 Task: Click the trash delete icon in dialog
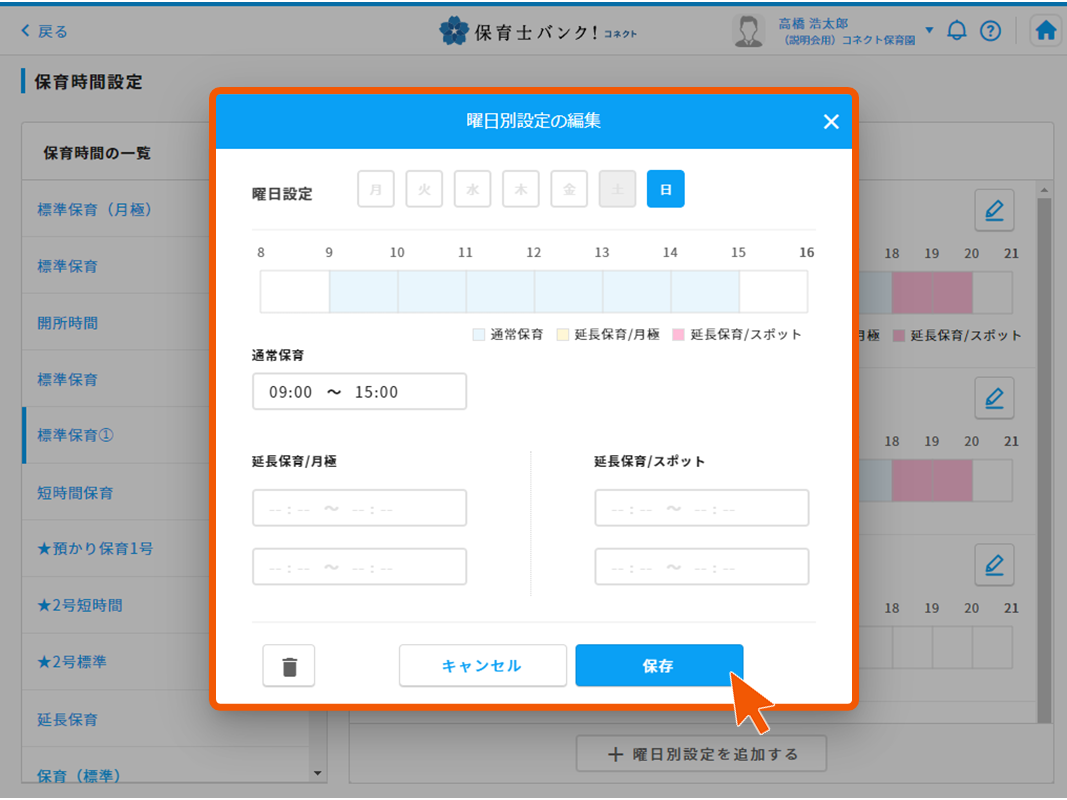pos(289,666)
